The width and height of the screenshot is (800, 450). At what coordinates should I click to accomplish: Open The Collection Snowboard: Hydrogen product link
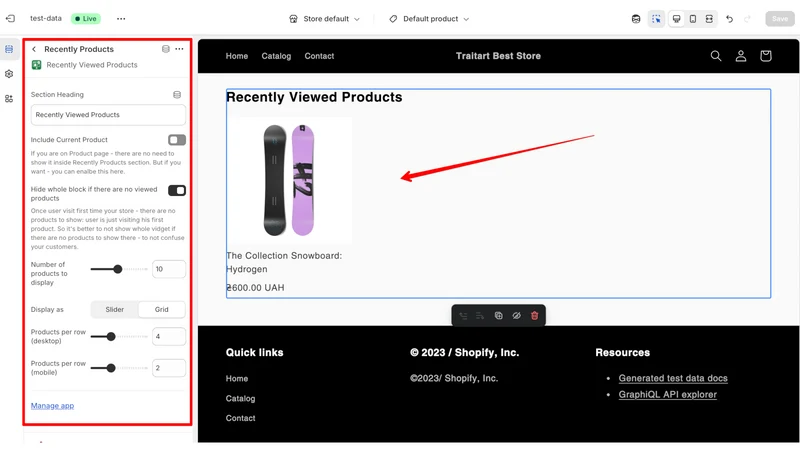(284, 262)
